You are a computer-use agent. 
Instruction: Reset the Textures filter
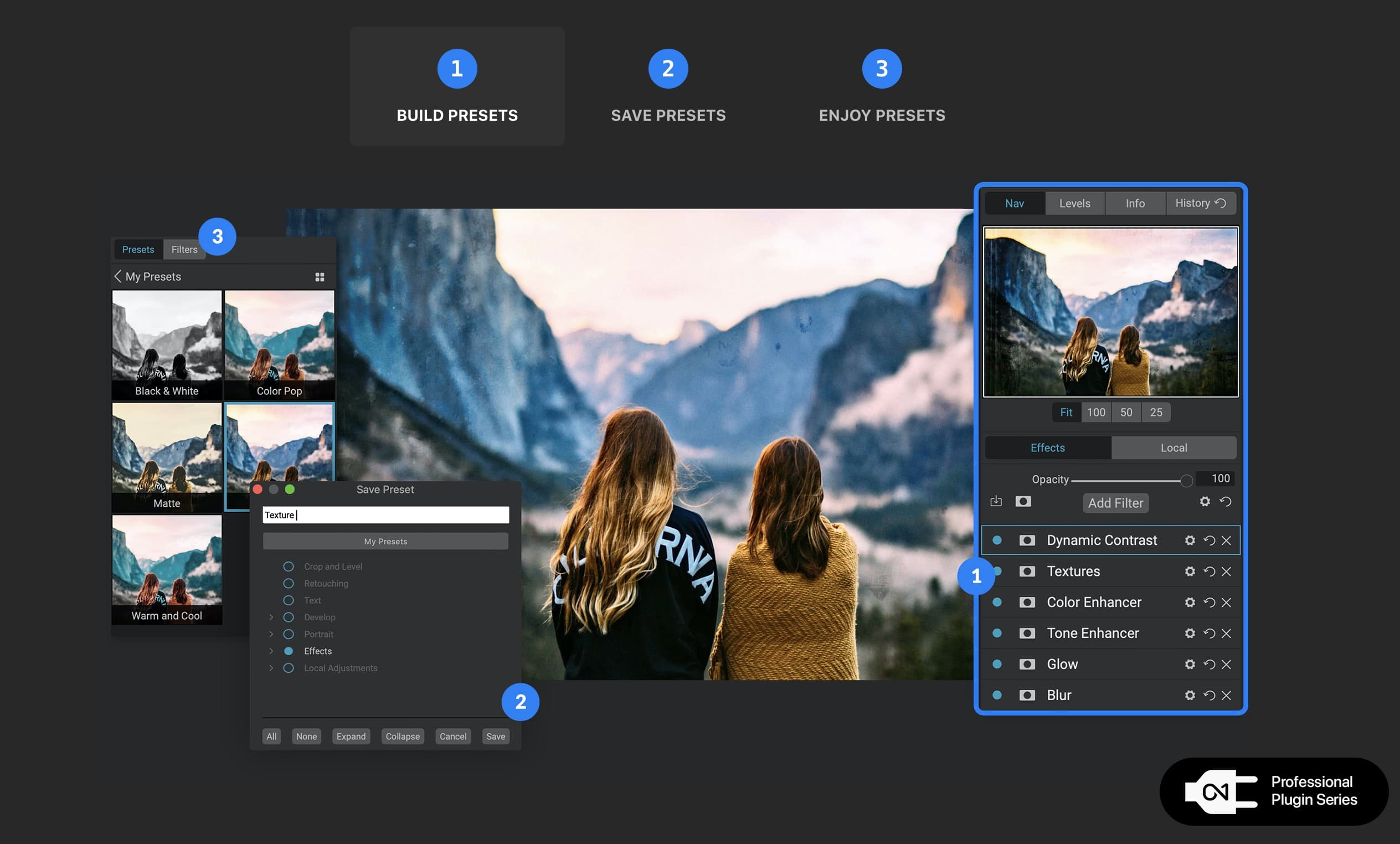[1209, 571]
